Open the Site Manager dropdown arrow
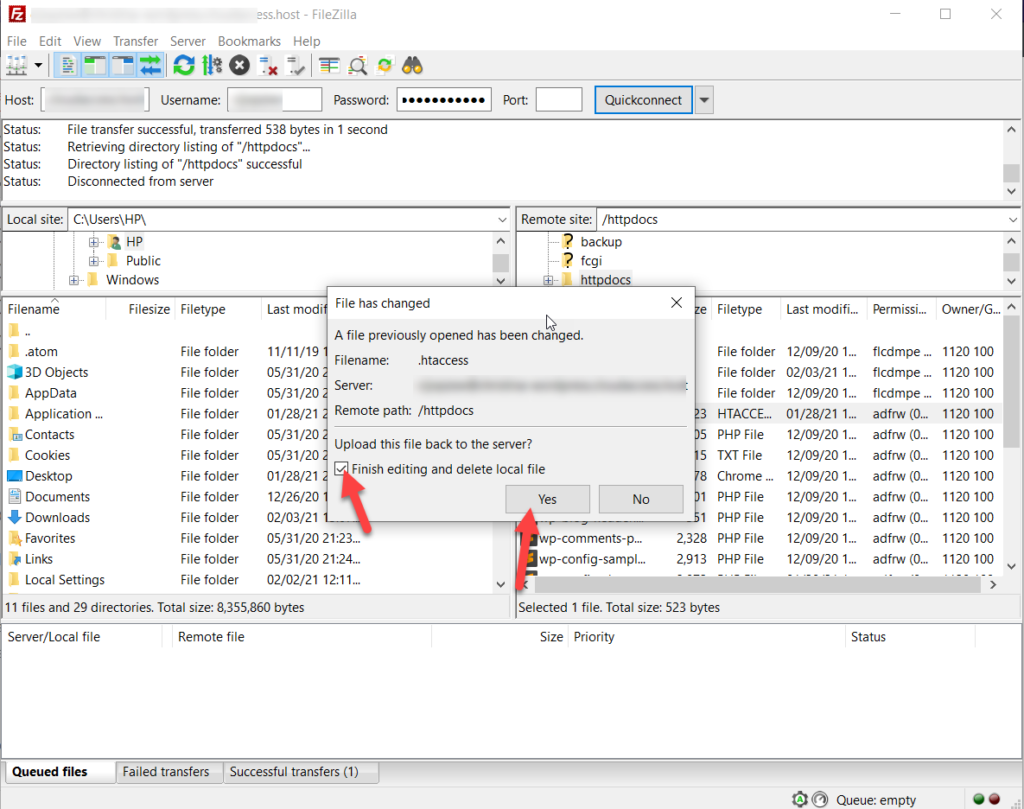Image resolution: width=1024 pixels, height=809 pixels. point(38,66)
